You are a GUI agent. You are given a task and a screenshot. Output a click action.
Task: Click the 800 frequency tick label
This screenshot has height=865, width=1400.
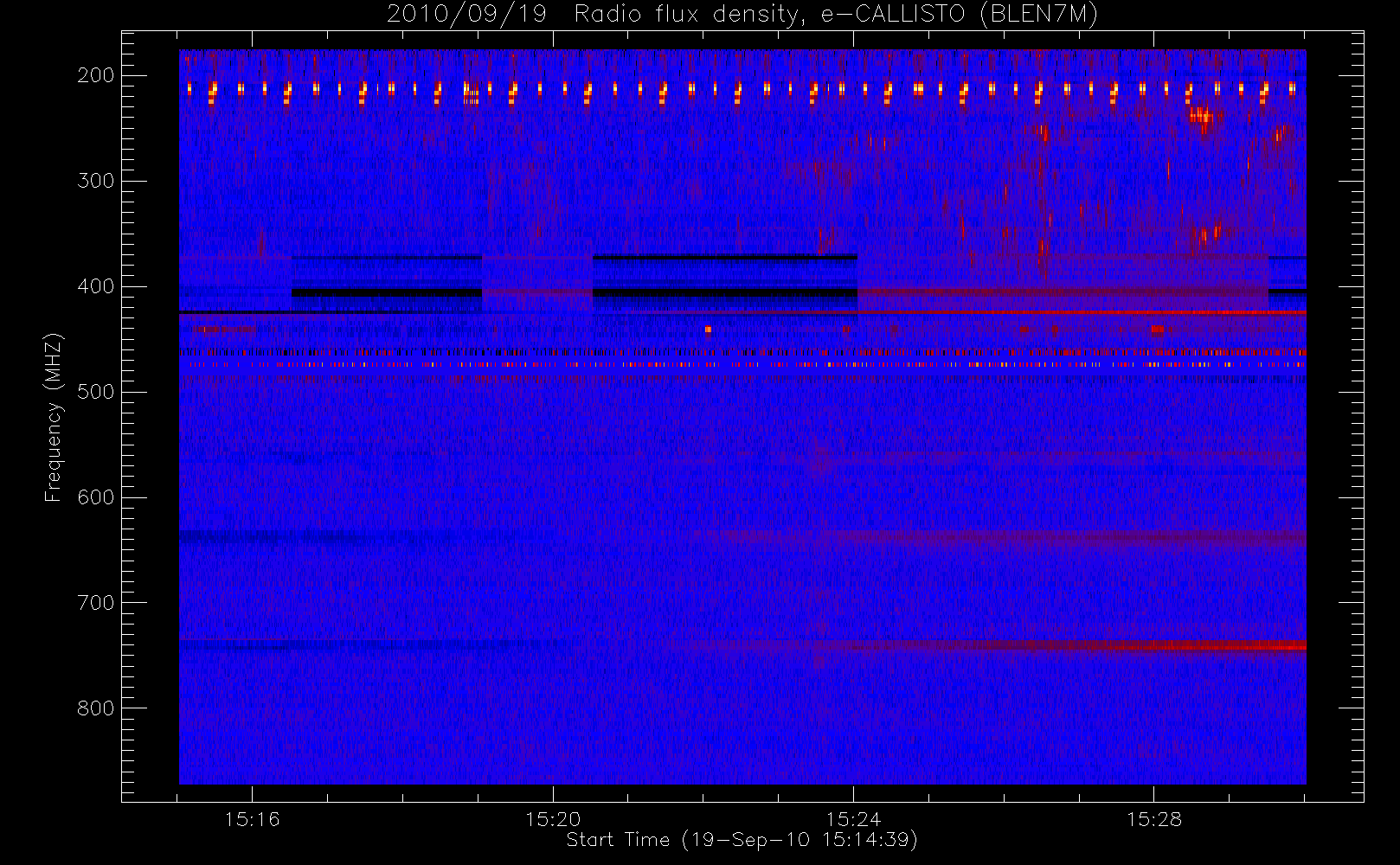tap(96, 708)
